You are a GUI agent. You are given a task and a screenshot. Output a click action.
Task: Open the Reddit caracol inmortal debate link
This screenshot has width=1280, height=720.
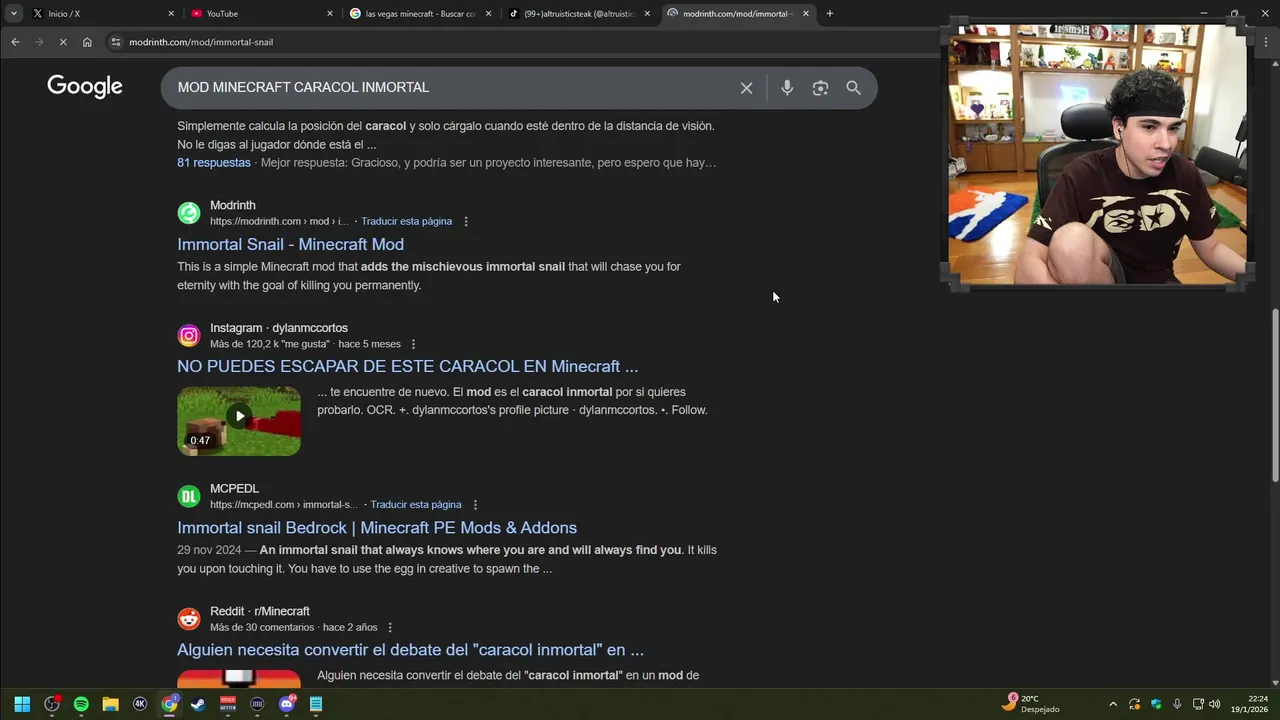[x=410, y=650]
